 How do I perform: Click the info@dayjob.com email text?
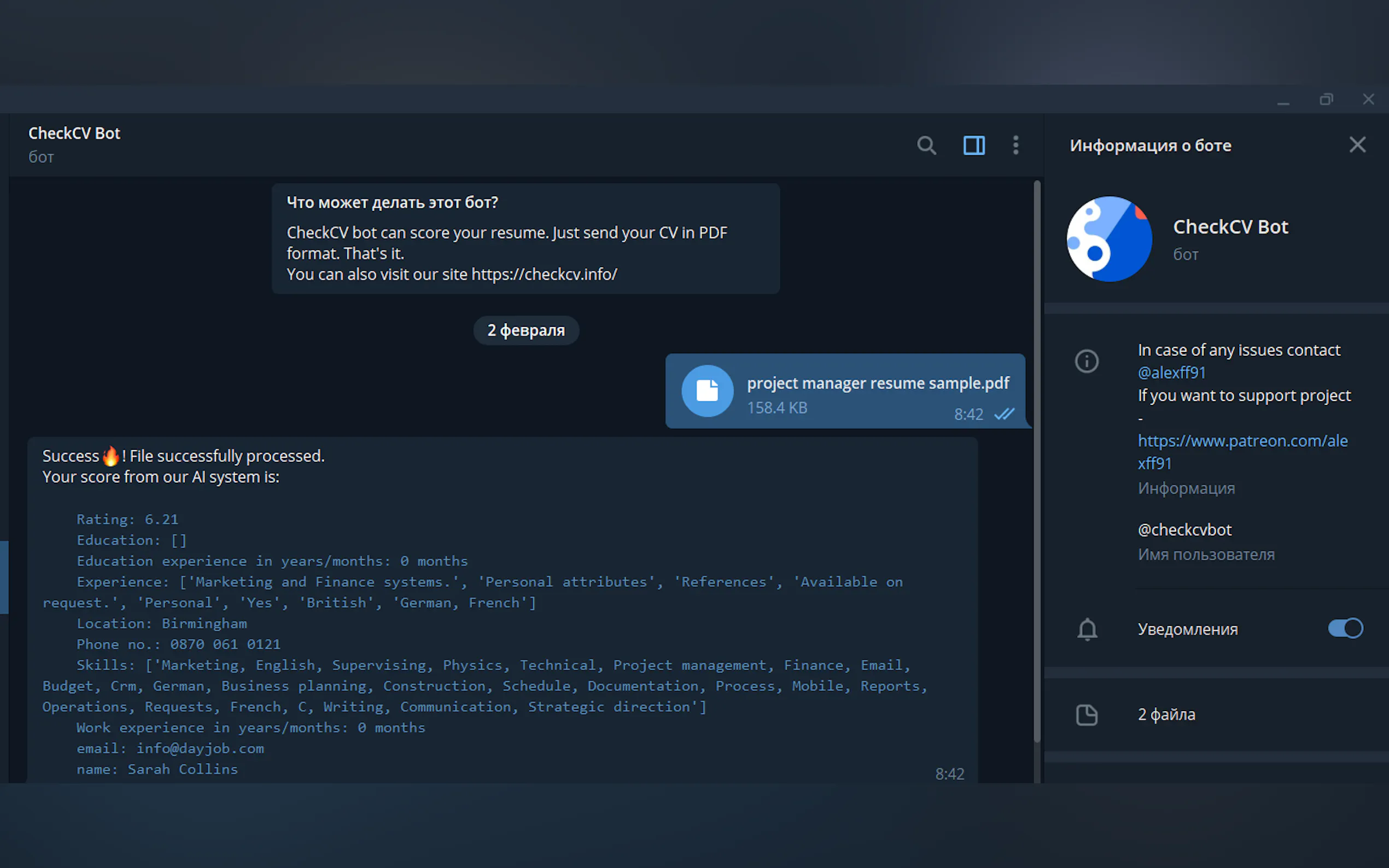point(200,748)
